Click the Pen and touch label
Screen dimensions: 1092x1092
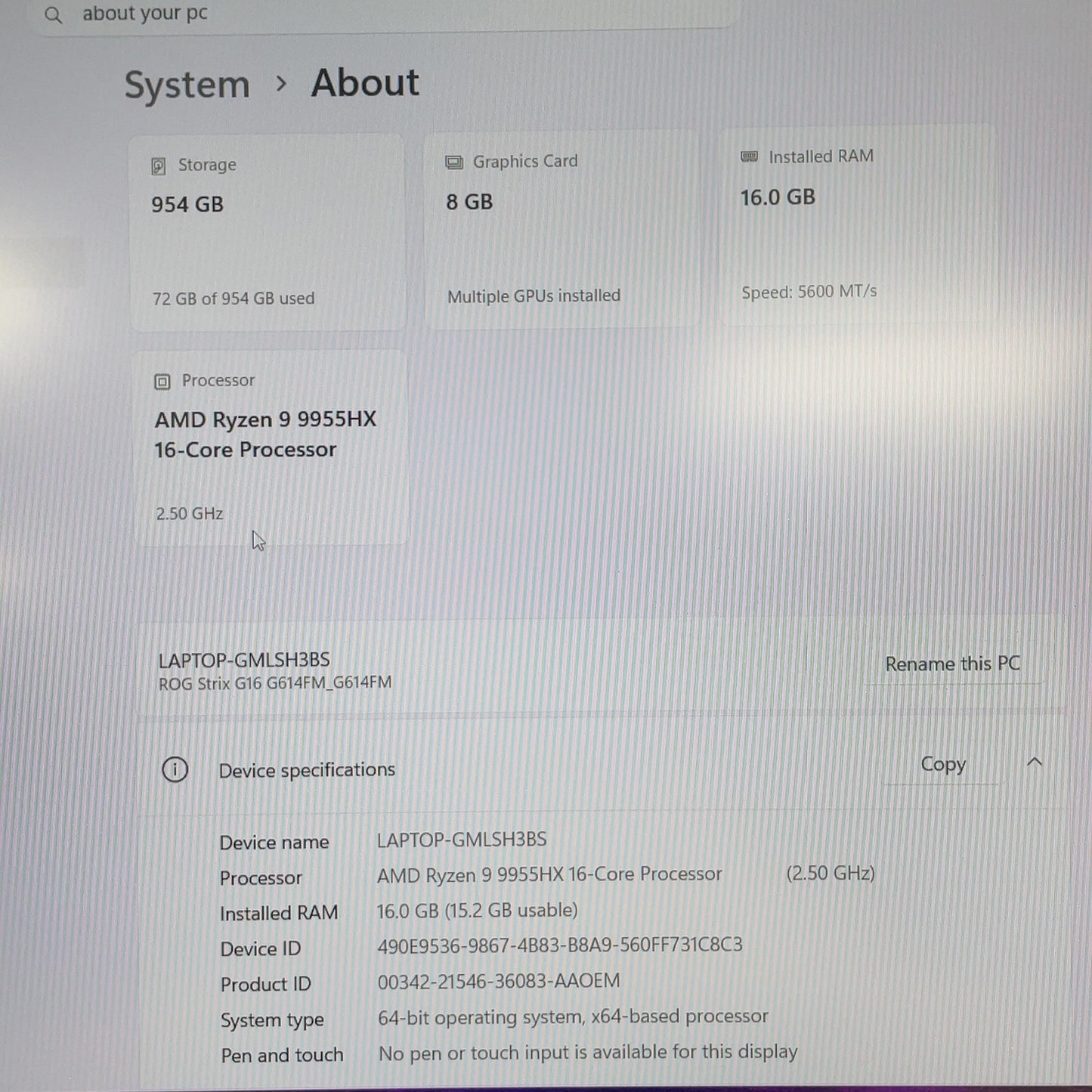(x=282, y=1056)
